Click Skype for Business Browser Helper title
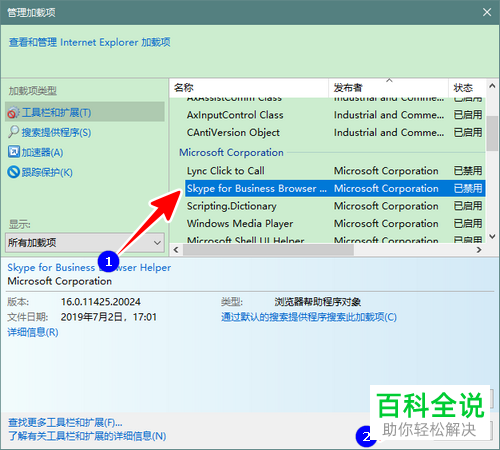Screen dimensions: 500x450 tap(89, 267)
